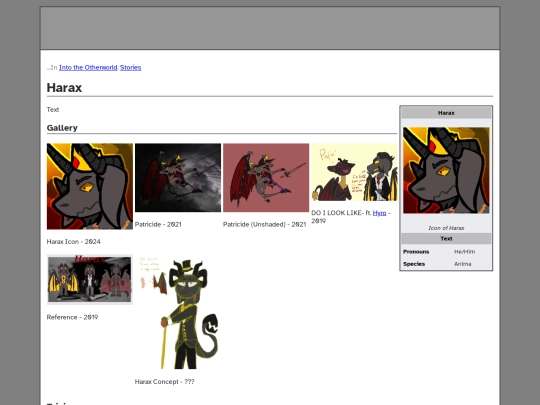Click the Harax infobox title bar
The width and height of the screenshot is (540, 405).
coord(446,113)
